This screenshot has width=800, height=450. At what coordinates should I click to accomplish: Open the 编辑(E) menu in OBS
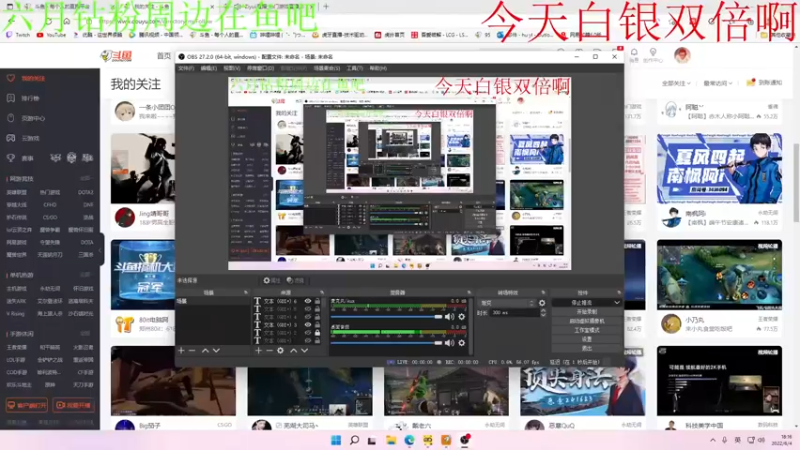pyautogui.click(x=209, y=68)
